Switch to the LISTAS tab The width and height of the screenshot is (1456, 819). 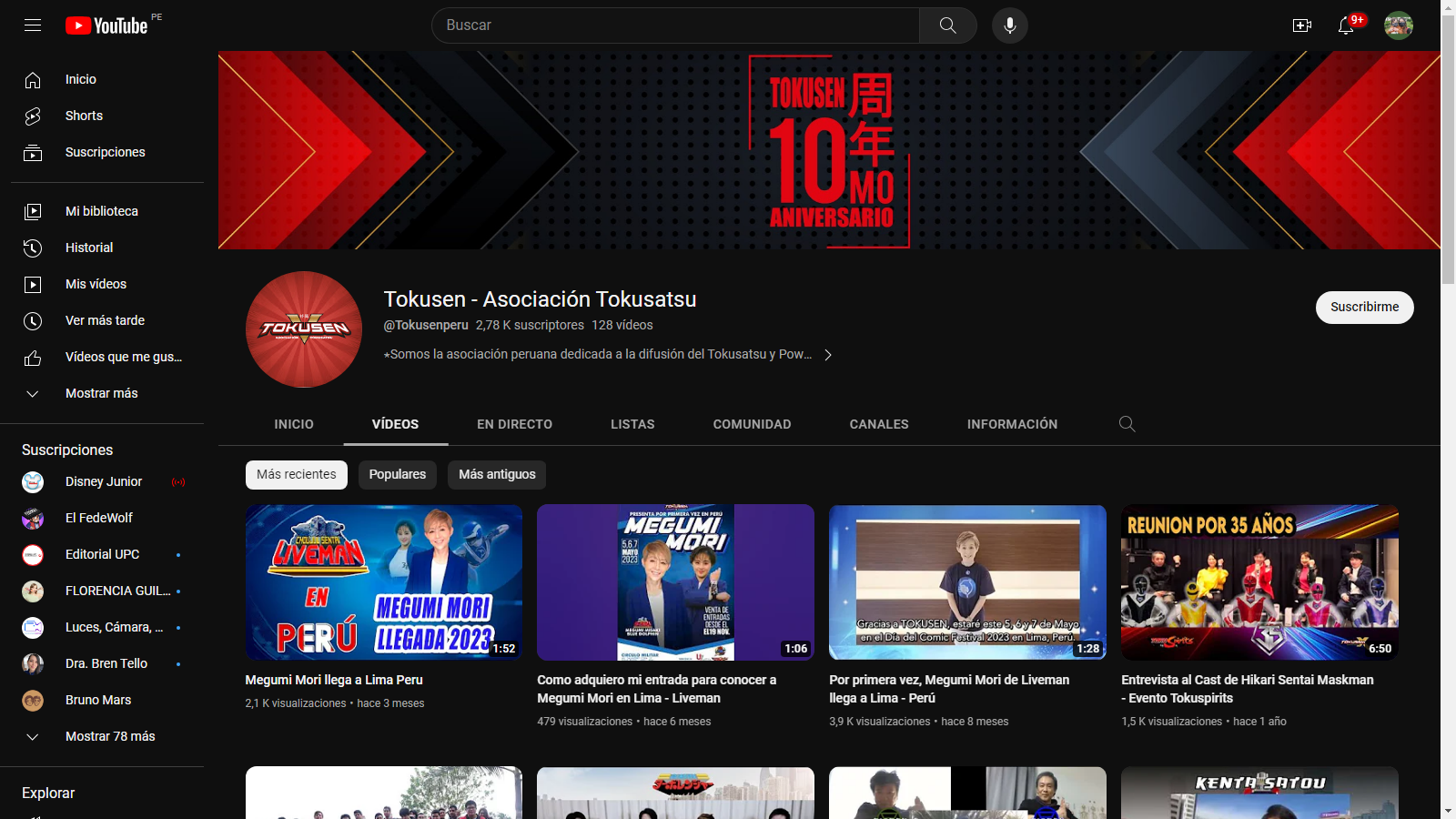click(x=632, y=424)
